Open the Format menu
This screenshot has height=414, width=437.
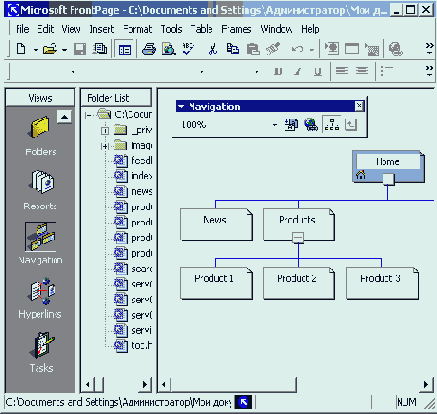[137, 29]
